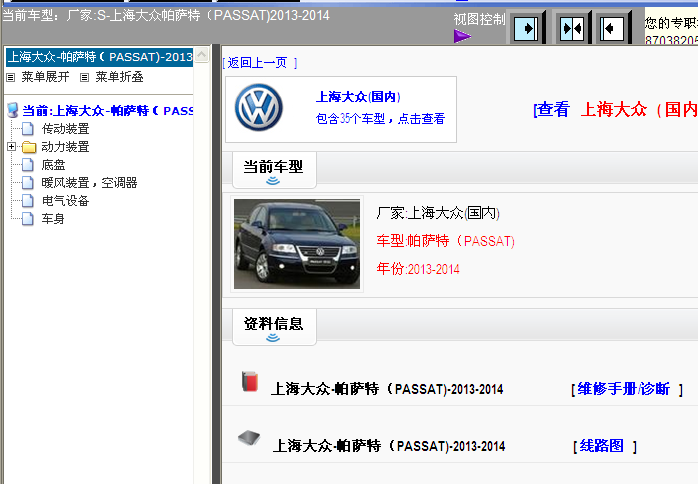The image size is (698, 484).
Task: Click 包含35个车型，点击查看 link
Action: (380, 118)
